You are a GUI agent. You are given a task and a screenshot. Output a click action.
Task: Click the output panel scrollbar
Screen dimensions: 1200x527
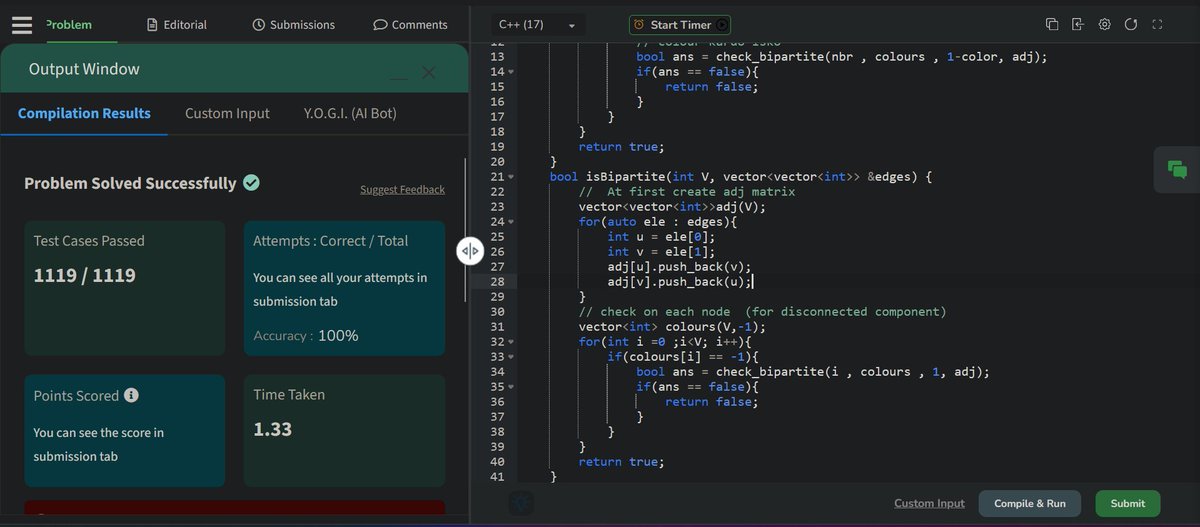[x=465, y=230]
